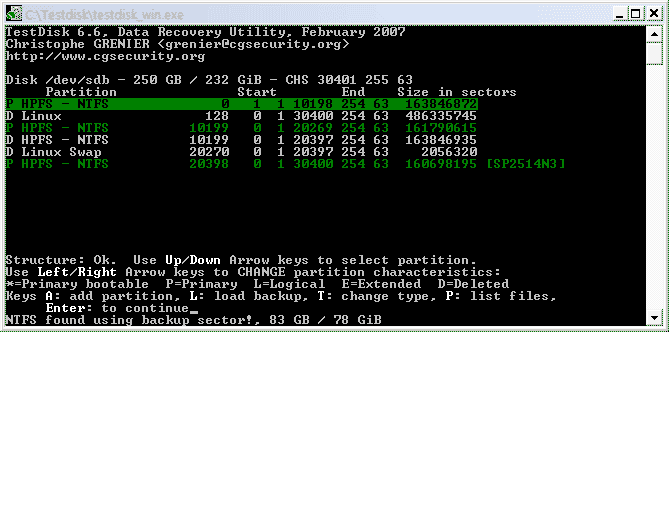669x512 pixels.
Task: Select the Linux Swap partition row
Action: tap(241, 151)
